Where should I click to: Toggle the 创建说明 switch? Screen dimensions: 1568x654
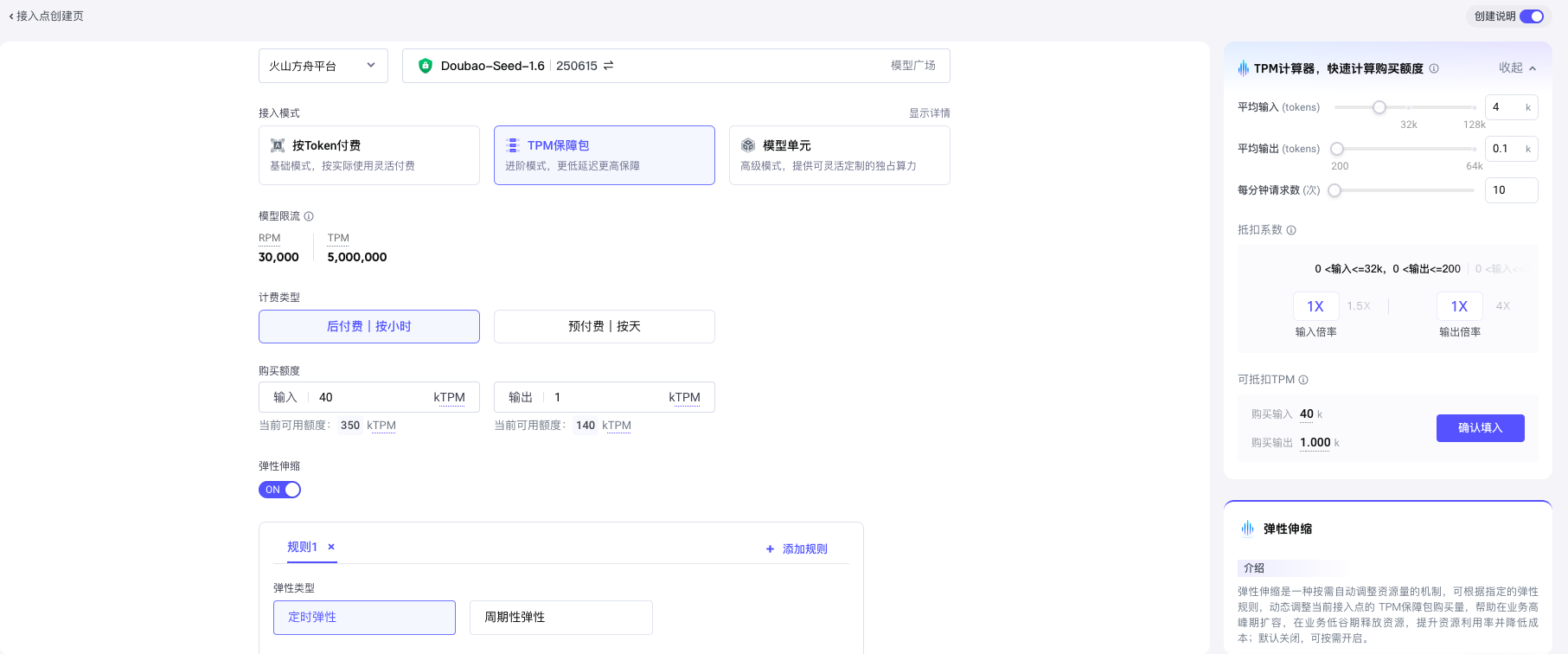[x=1531, y=16]
